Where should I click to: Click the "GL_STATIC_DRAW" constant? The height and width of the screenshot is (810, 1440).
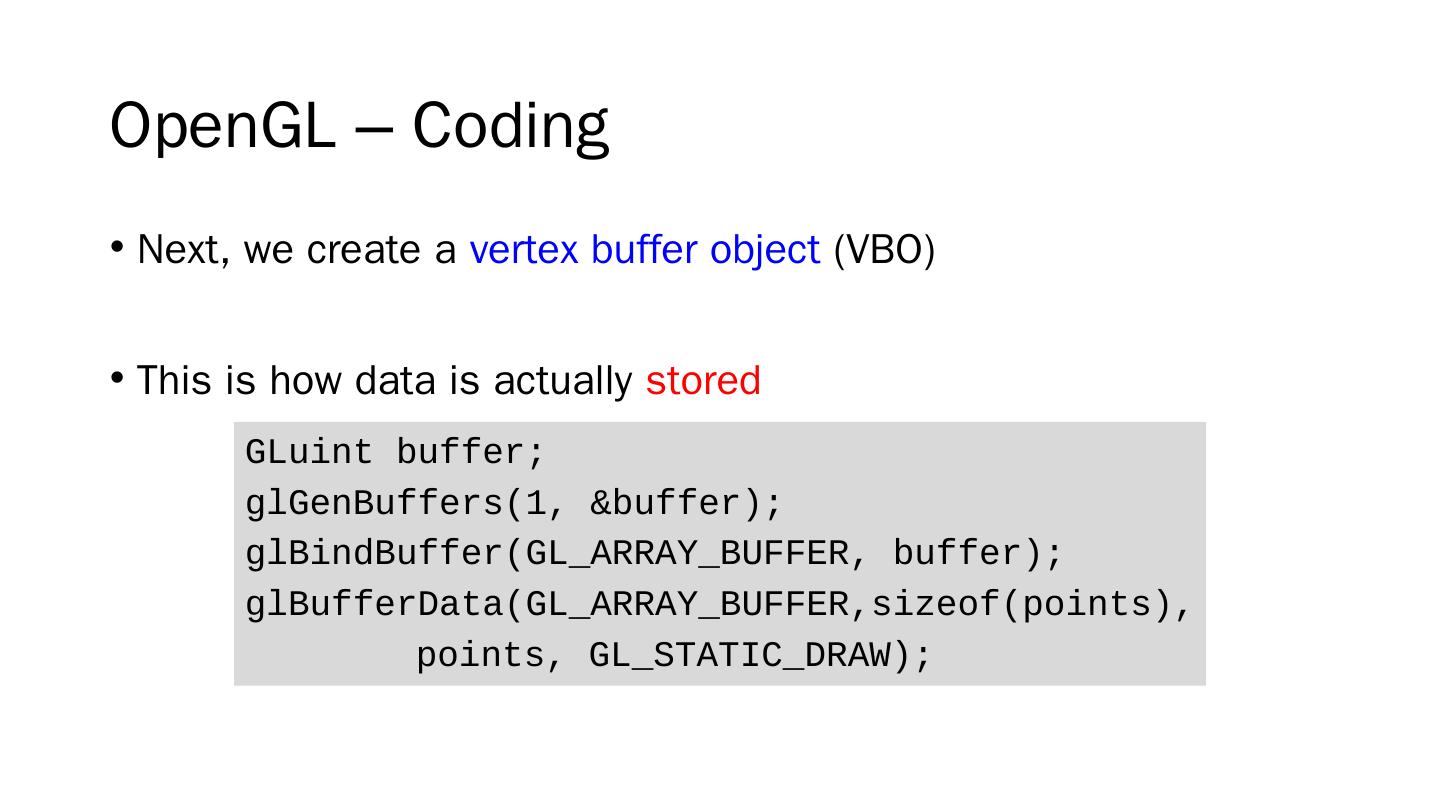point(739,656)
